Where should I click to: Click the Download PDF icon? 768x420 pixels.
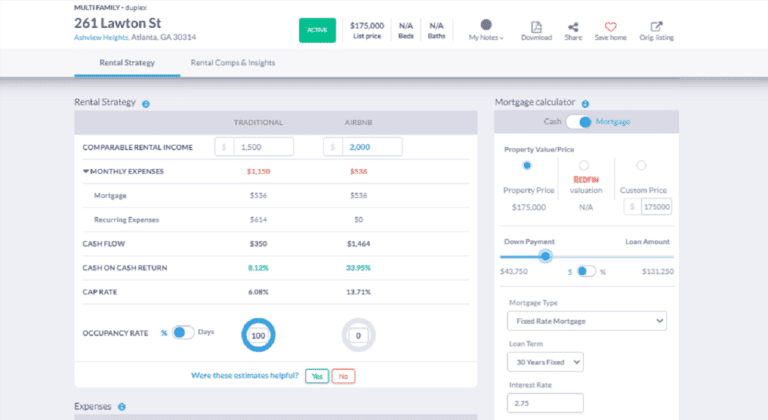[536, 27]
